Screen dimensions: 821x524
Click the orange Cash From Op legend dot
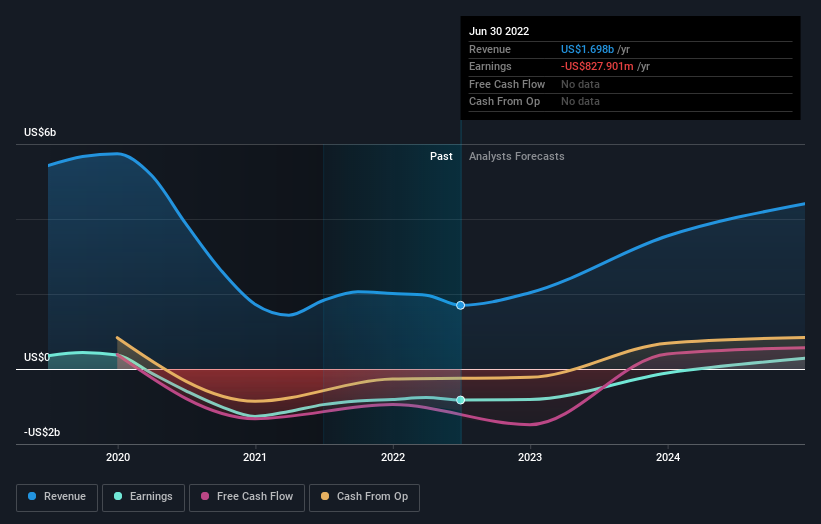325,496
